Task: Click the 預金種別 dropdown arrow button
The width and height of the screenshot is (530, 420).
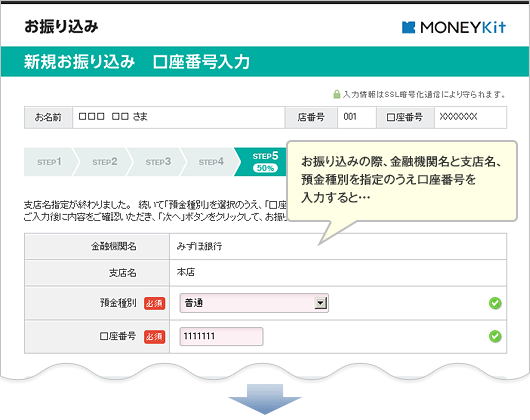Action: (320, 303)
